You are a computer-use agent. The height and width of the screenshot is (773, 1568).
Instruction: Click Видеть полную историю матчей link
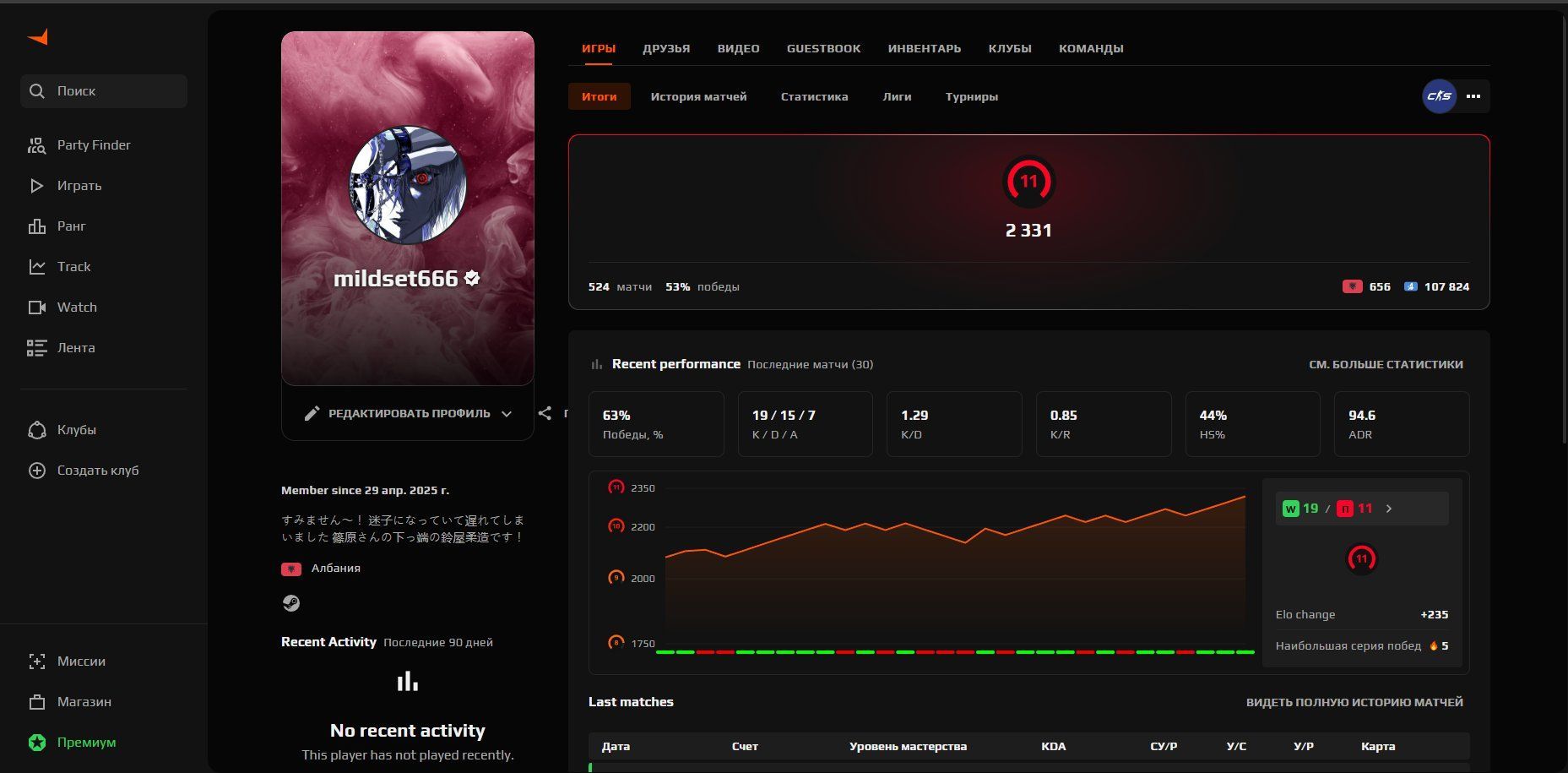click(1354, 702)
